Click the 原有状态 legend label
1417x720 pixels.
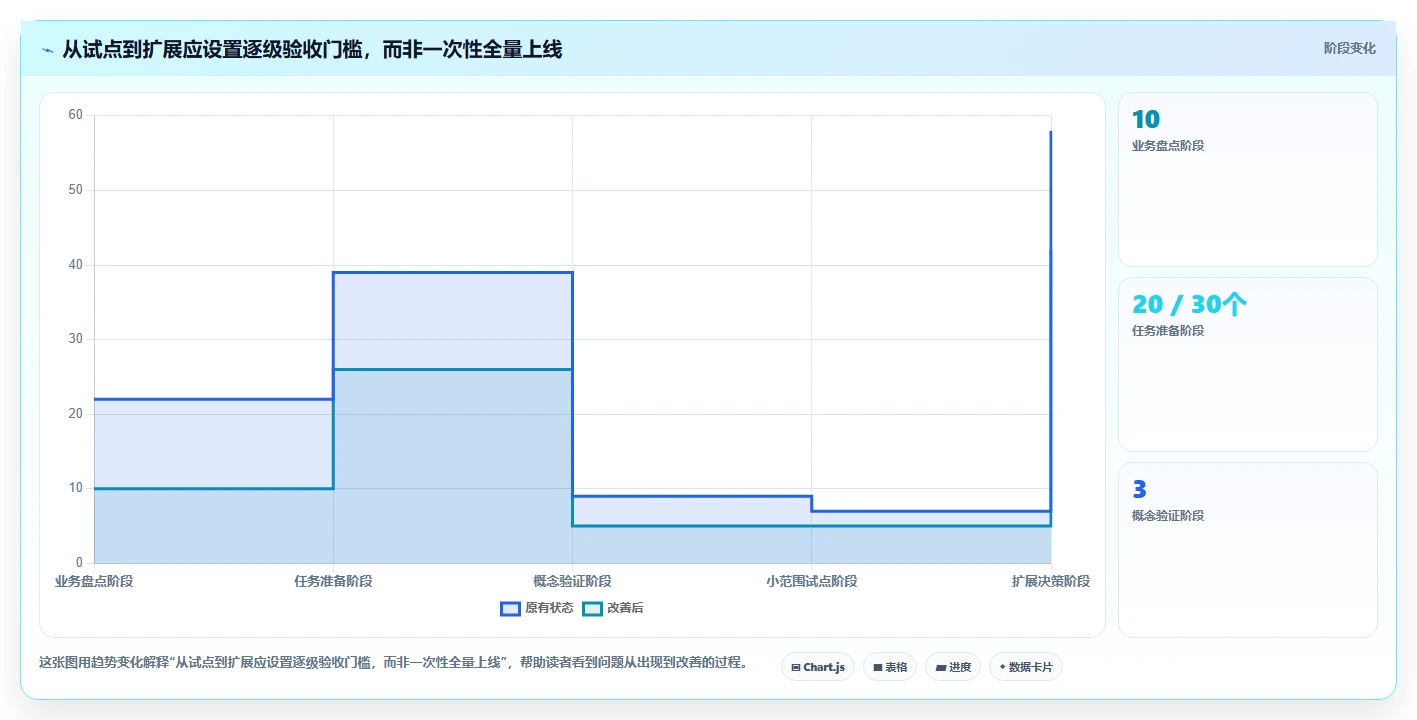[x=549, y=608]
